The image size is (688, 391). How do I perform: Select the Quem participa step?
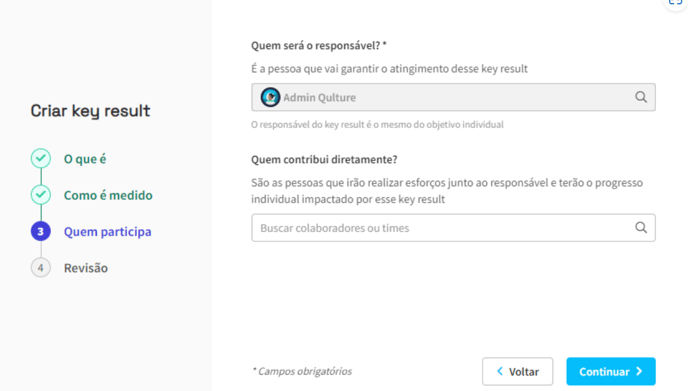[x=108, y=232]
